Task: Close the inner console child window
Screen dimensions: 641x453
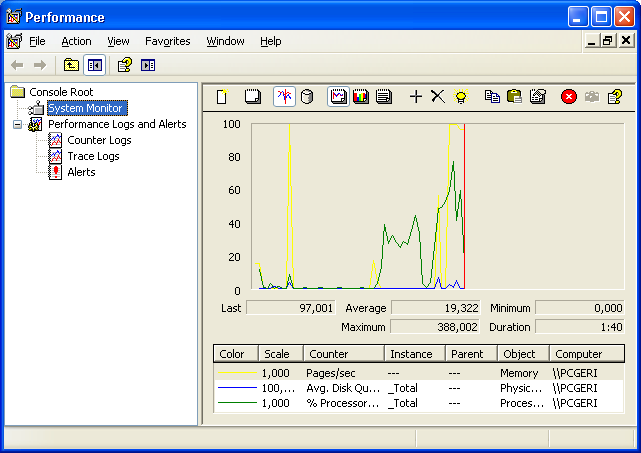Action: [626, 40]
